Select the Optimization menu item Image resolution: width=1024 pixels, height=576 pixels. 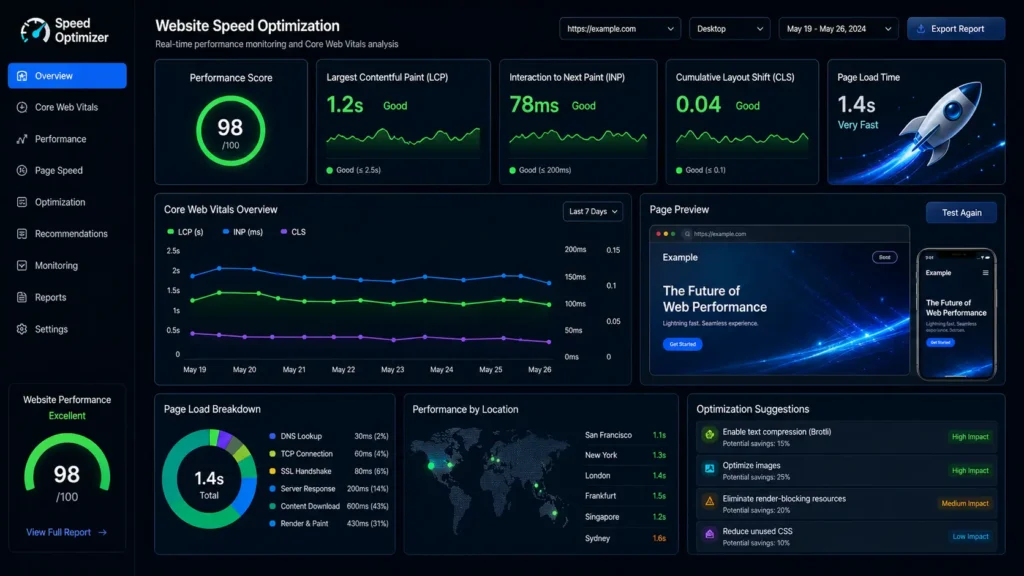point(67,202)
